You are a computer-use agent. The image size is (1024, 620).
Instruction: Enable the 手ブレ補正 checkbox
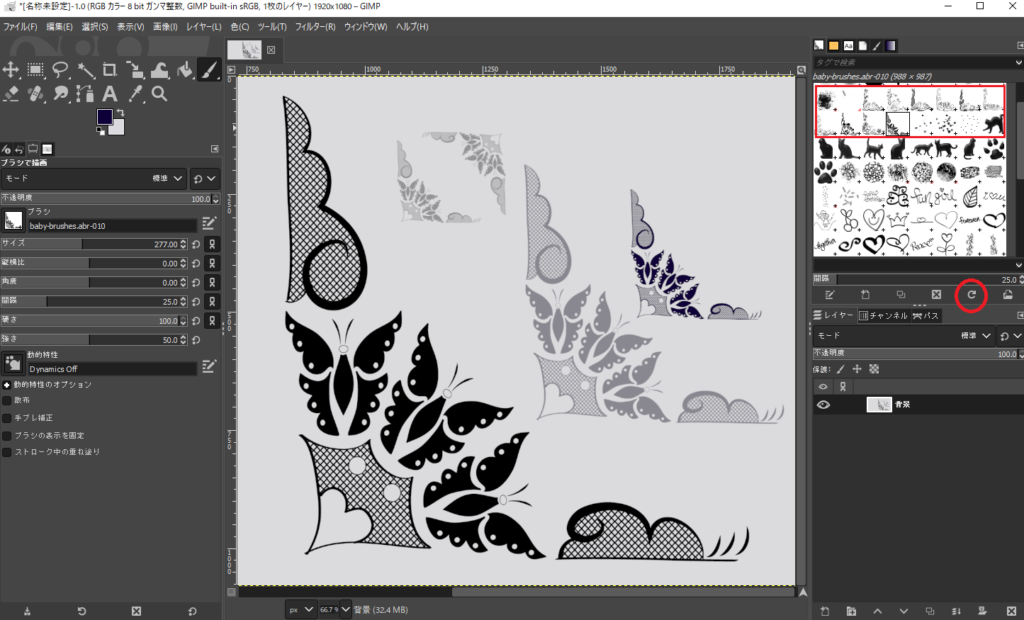(x=8, y=418)
